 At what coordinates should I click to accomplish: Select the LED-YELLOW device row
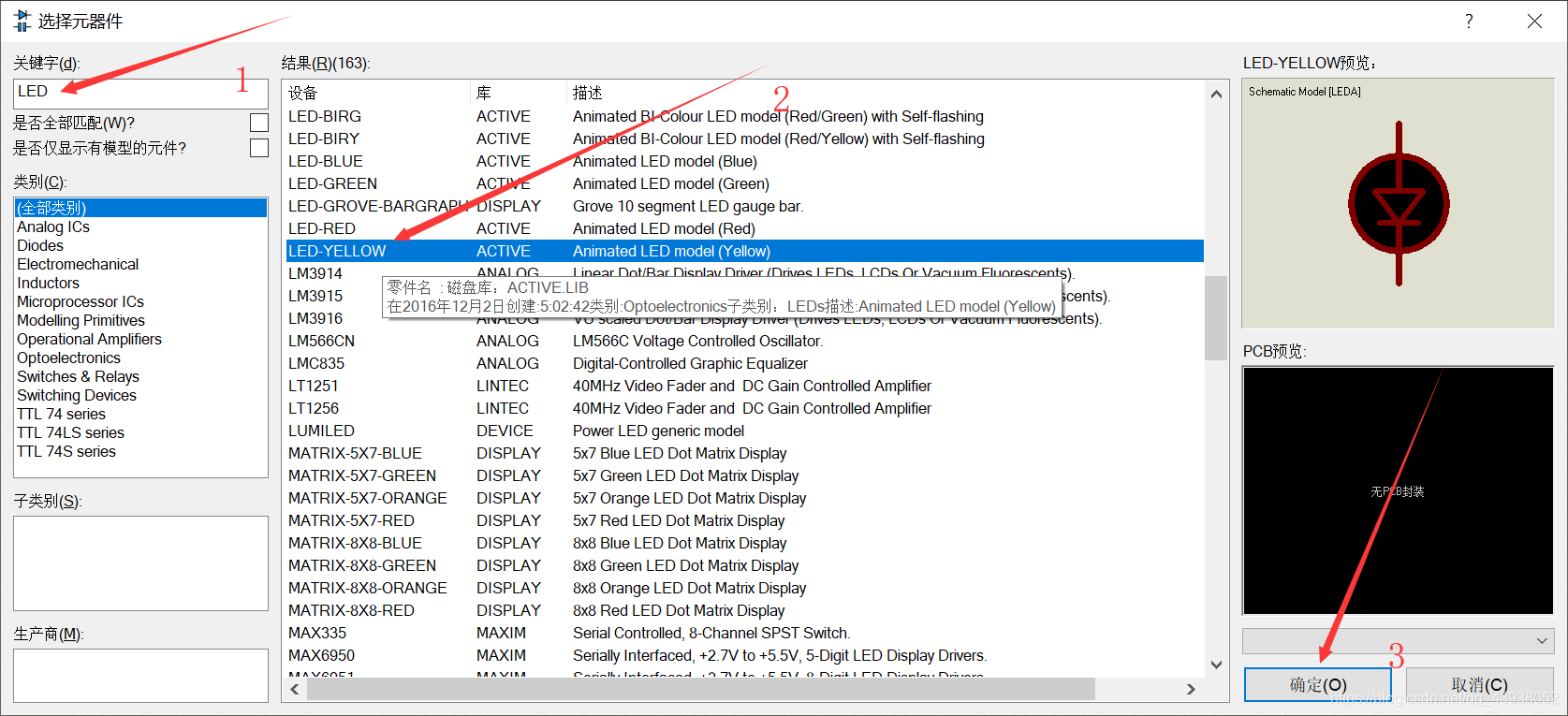[x=744, y=251]
